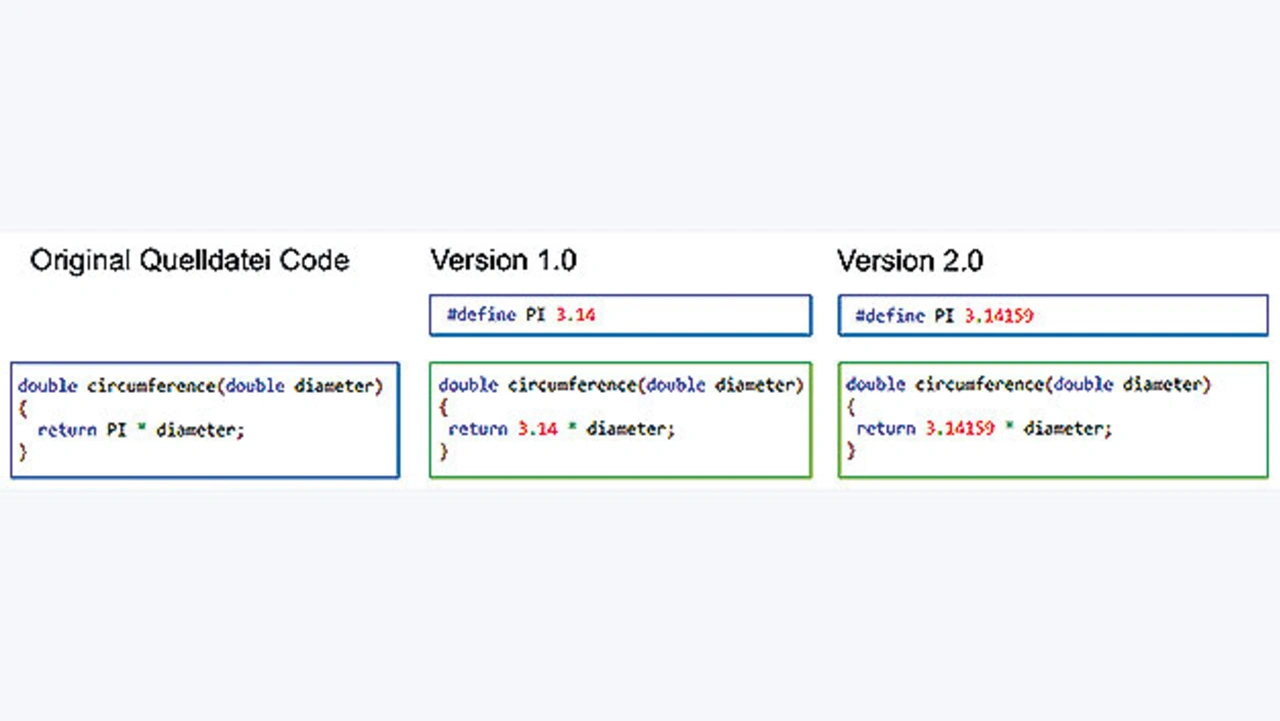Click the circumference function signature in Version 2.0
Screen dimensions: 1280x721
(x=1028, y=384)
